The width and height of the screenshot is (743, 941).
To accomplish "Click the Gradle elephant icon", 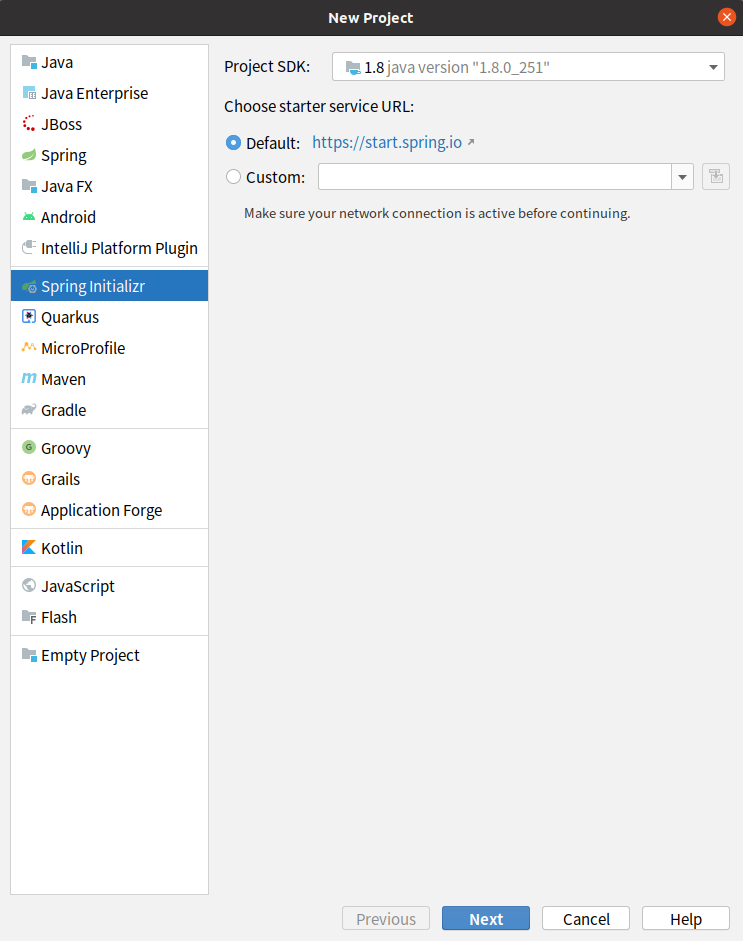I will pos(29,410).
